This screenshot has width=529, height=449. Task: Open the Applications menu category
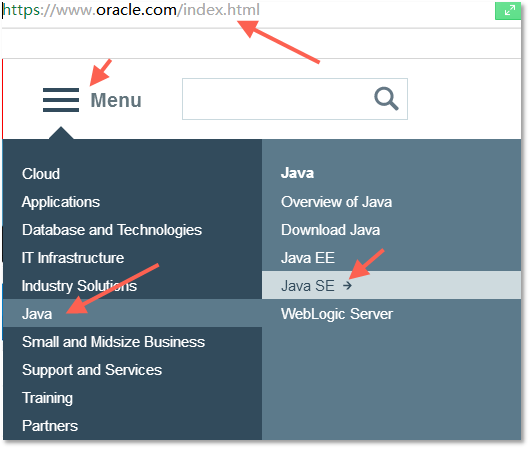click(61, 202)
